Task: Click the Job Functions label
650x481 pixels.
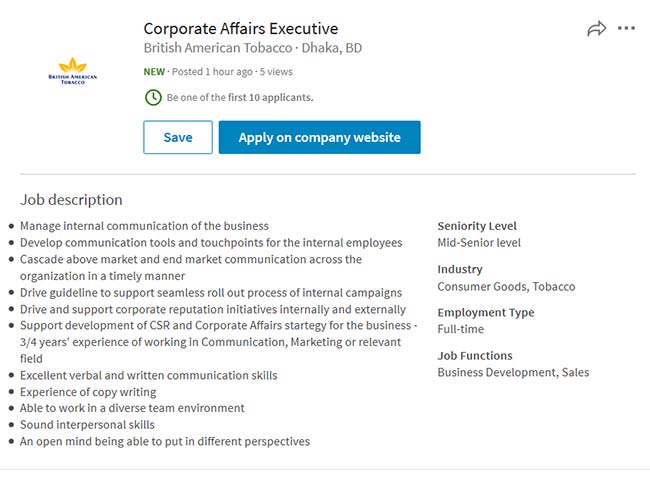Action: click(x=475, y=356)
